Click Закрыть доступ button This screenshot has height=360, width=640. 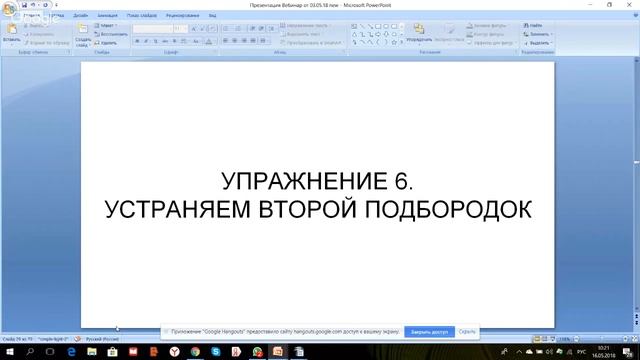click(x=429, y=332)
